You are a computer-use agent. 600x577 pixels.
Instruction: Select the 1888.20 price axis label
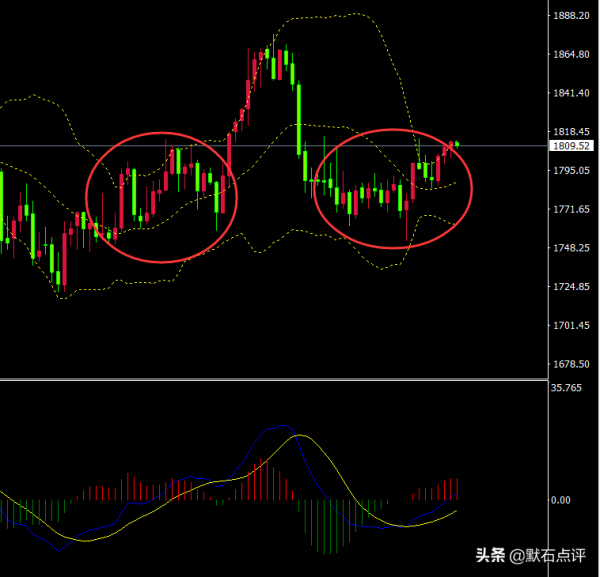tap(570, 16)
